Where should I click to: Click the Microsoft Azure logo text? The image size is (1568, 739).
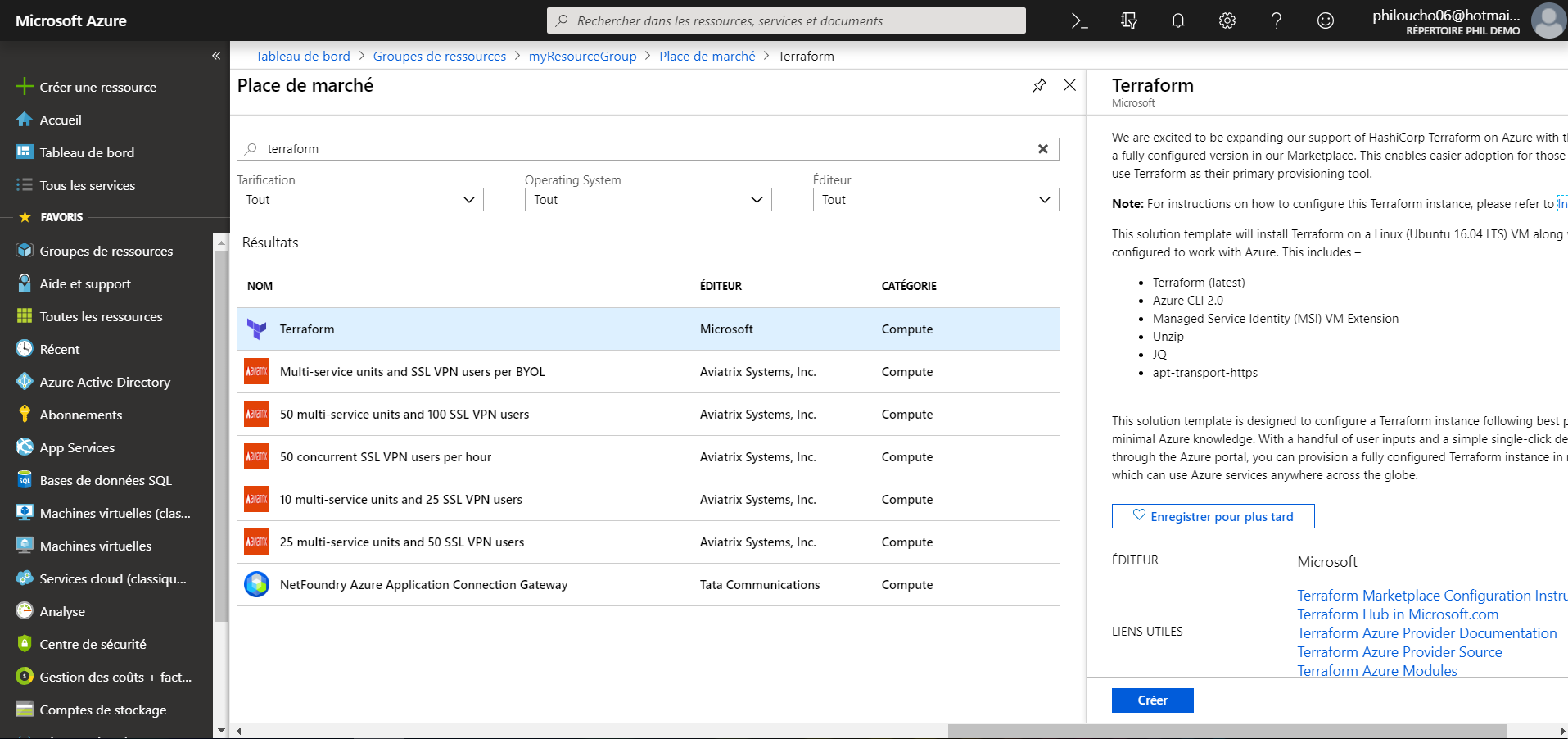(x=71, y=20)
